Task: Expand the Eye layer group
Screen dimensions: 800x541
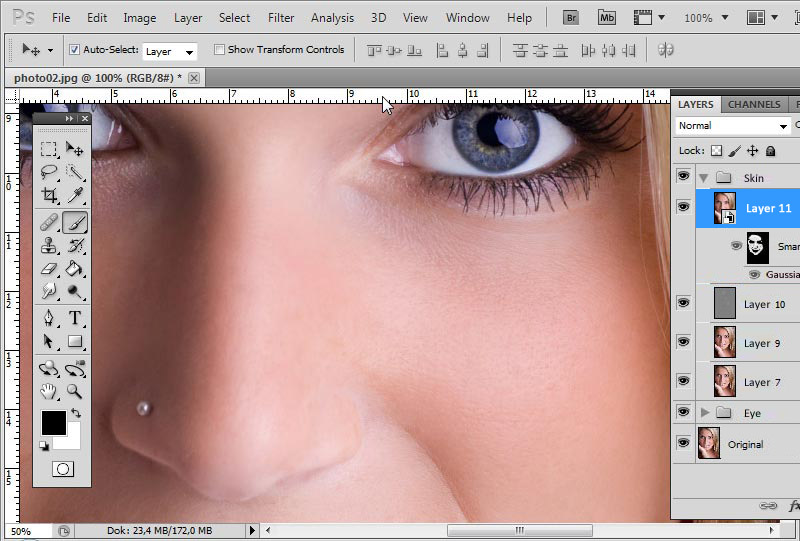Action: (x=704, y=412)
